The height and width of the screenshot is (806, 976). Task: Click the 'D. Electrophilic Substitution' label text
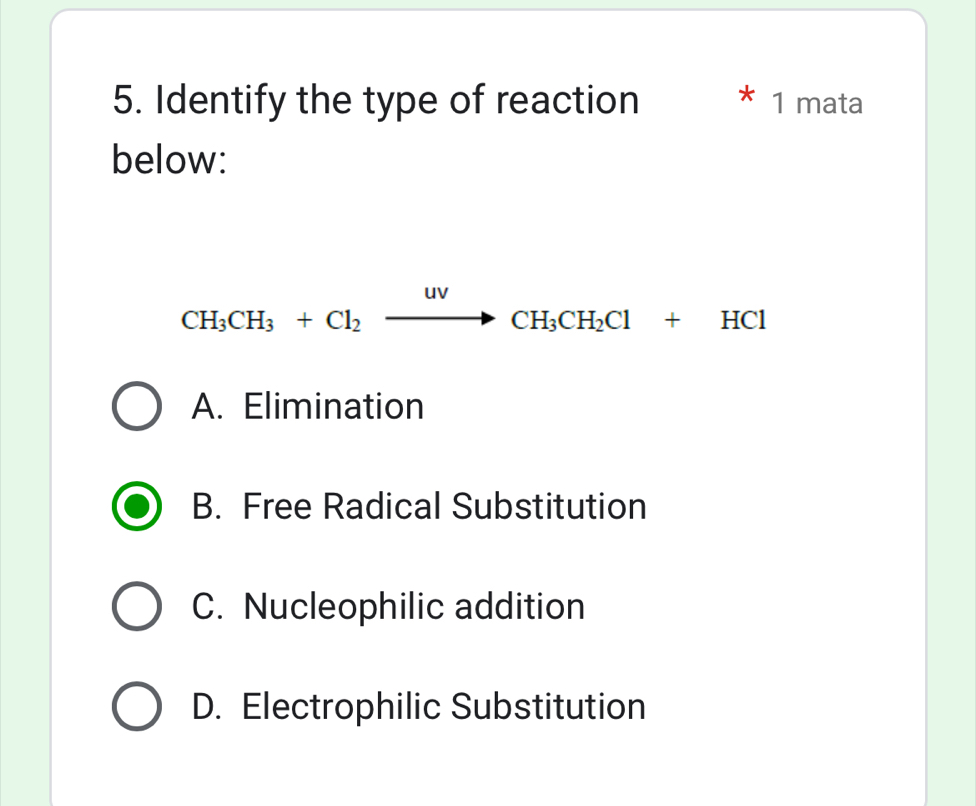click(x=419, y=707)
